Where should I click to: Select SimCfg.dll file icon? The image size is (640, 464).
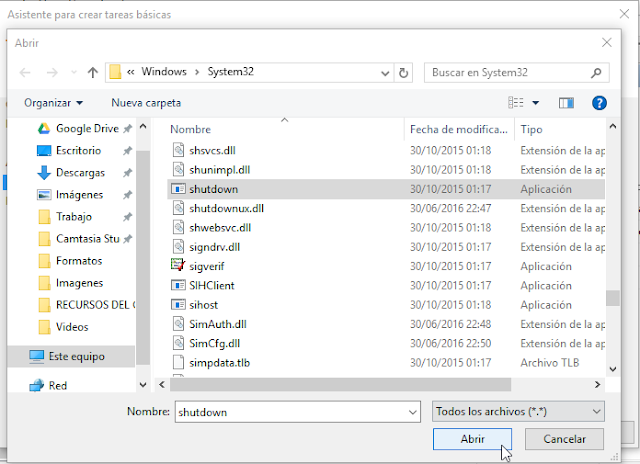click(x=178, y=343)
